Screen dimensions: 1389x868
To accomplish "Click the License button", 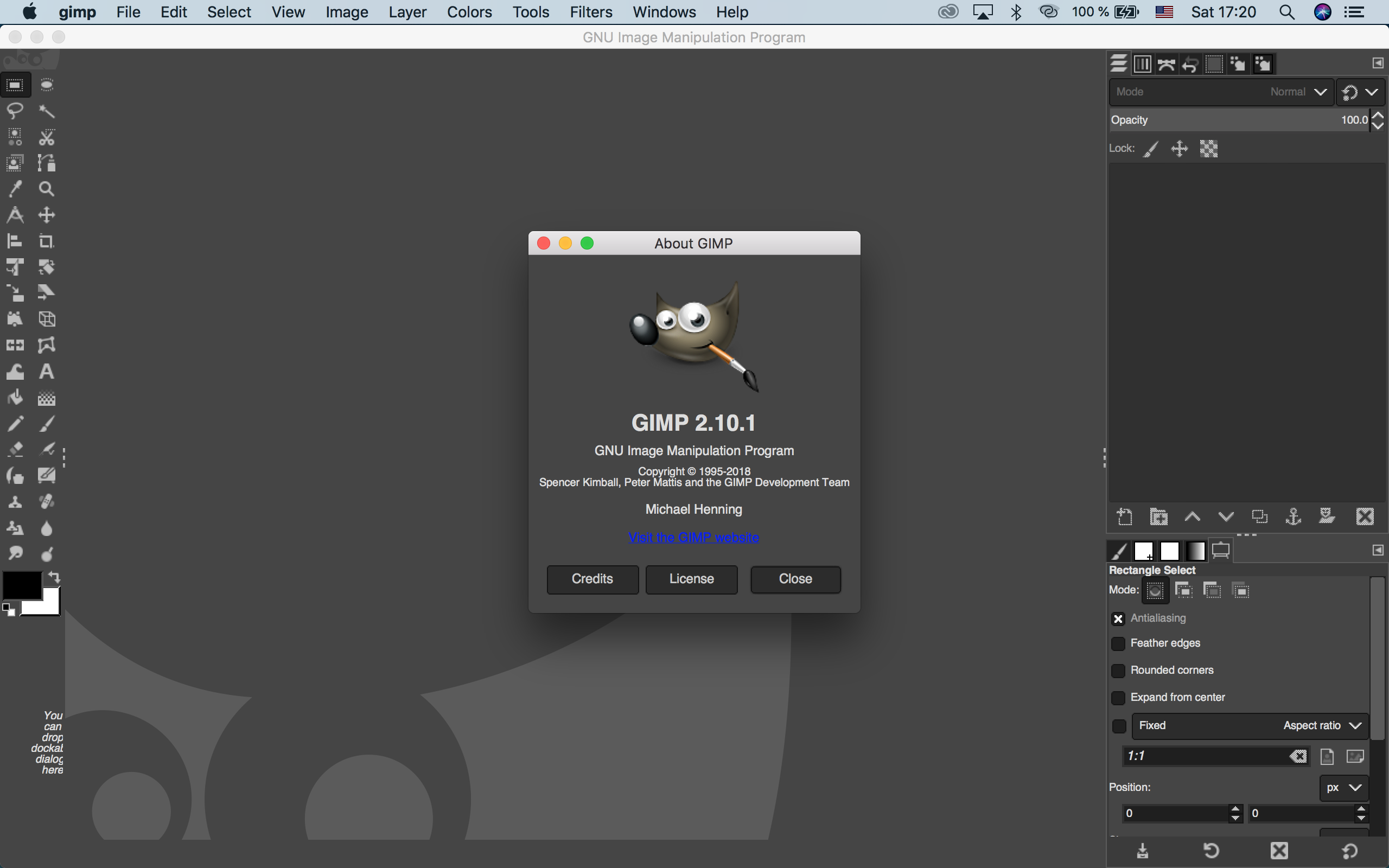I will click(x=691, y=579).
